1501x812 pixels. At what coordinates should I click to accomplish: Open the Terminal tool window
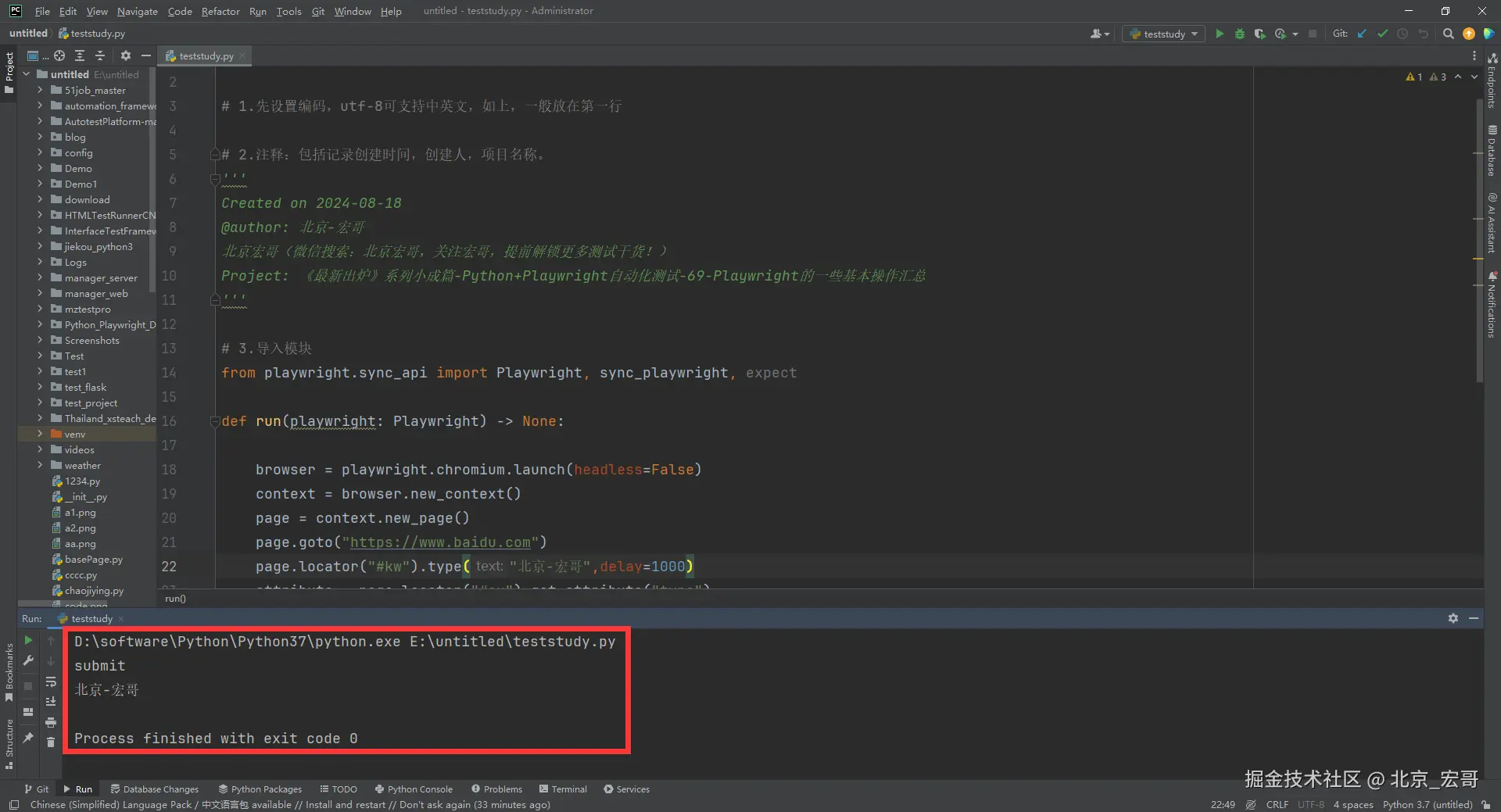coord(562,789)
